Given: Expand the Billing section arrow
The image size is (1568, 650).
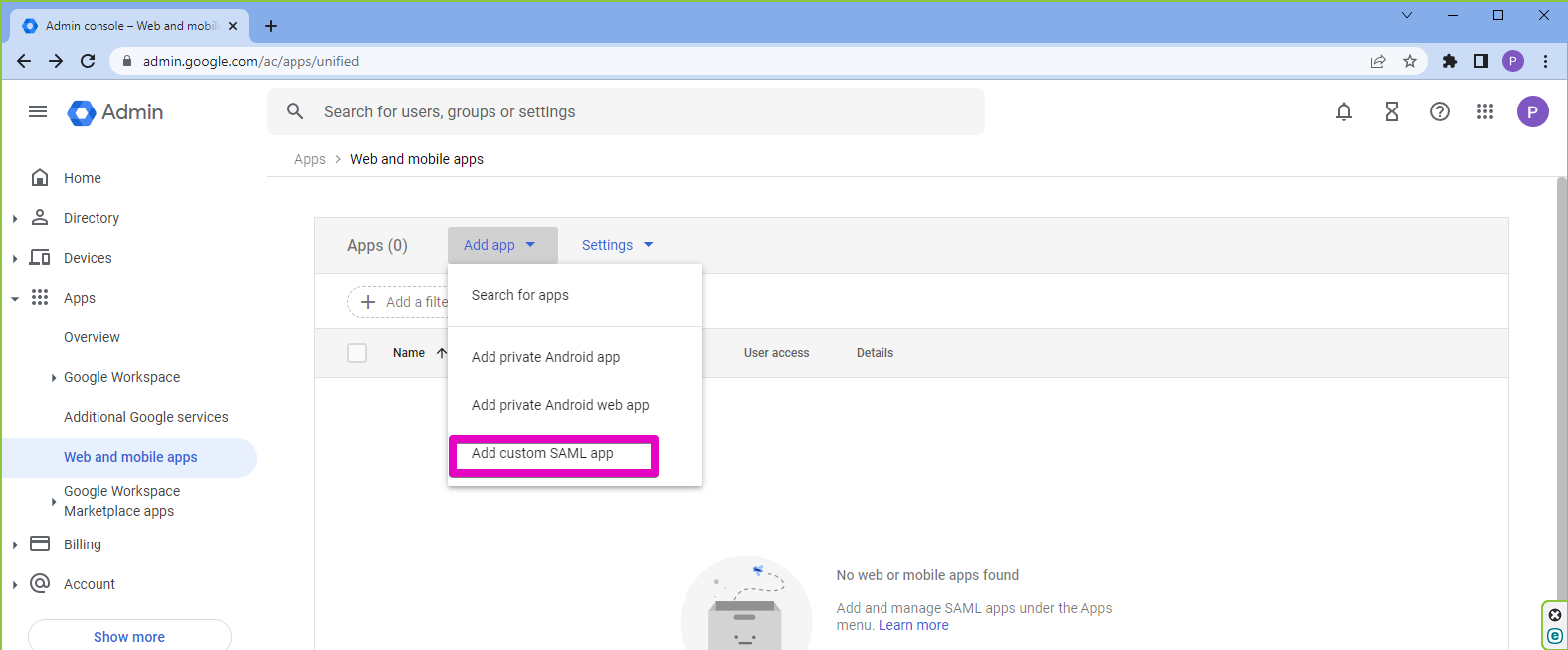Looking at the screenshot, I should tap(15, 545).
